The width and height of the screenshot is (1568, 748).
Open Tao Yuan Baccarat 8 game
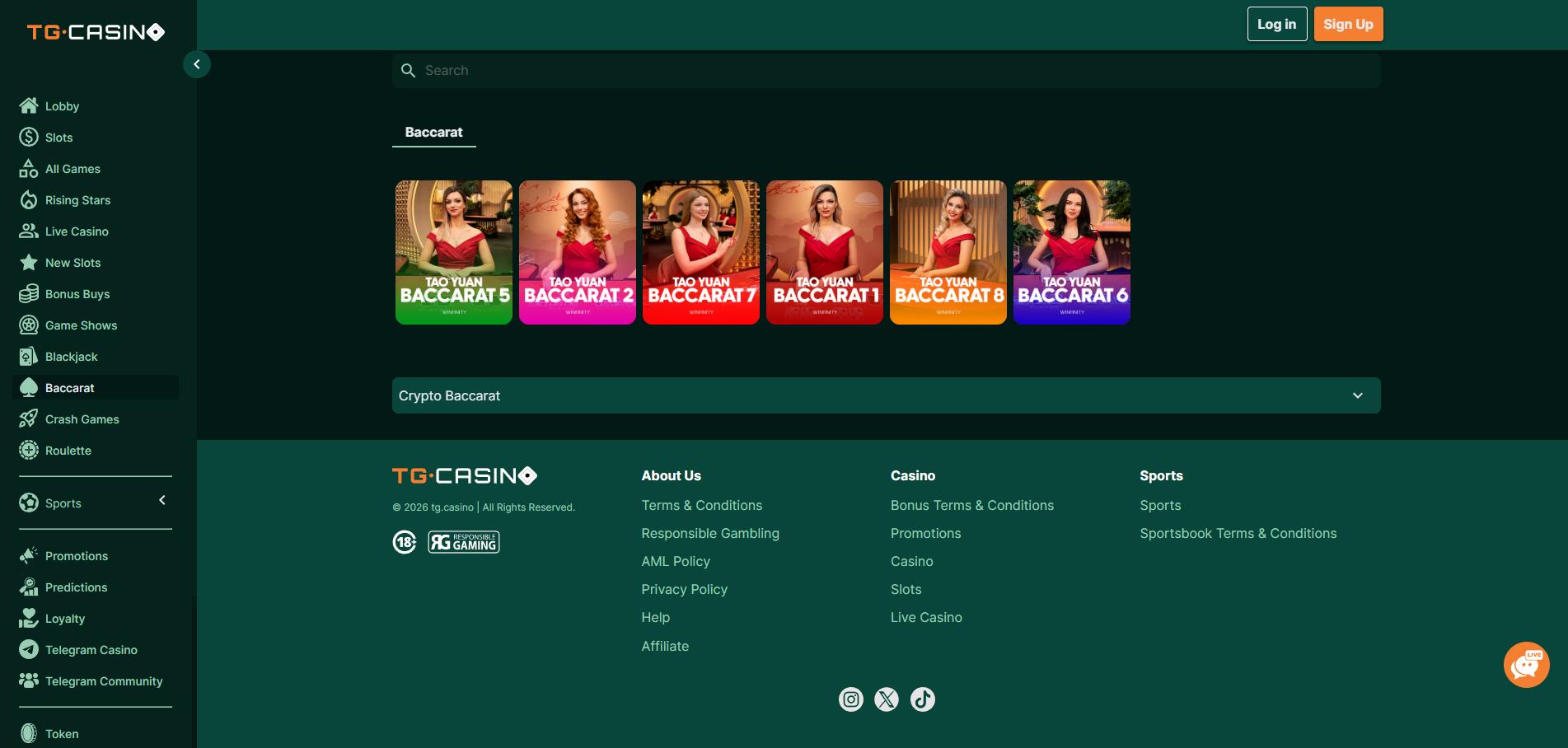[x=948, y=252]
